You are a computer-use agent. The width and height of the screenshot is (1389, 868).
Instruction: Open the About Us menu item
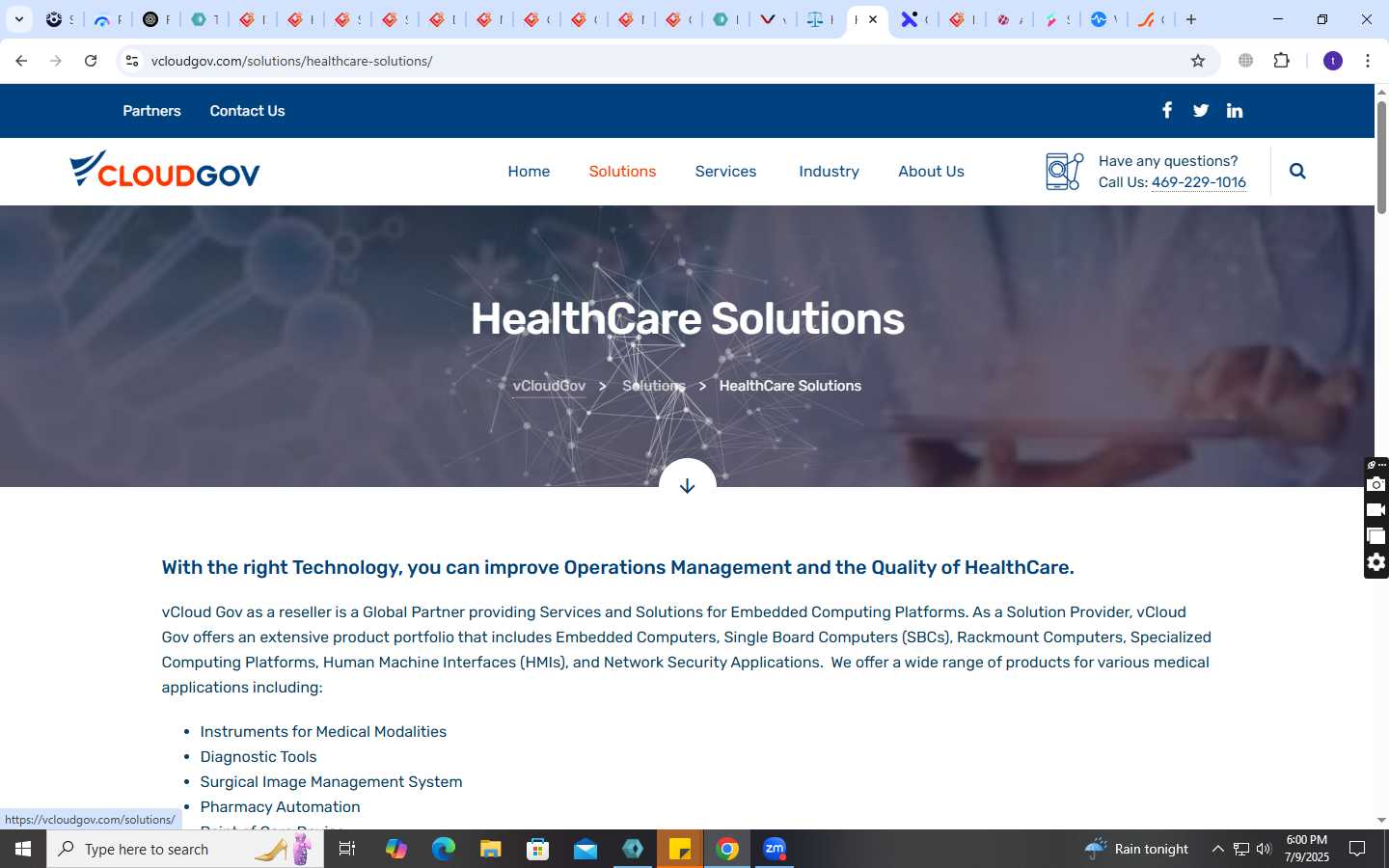click(x=931, y=171)
